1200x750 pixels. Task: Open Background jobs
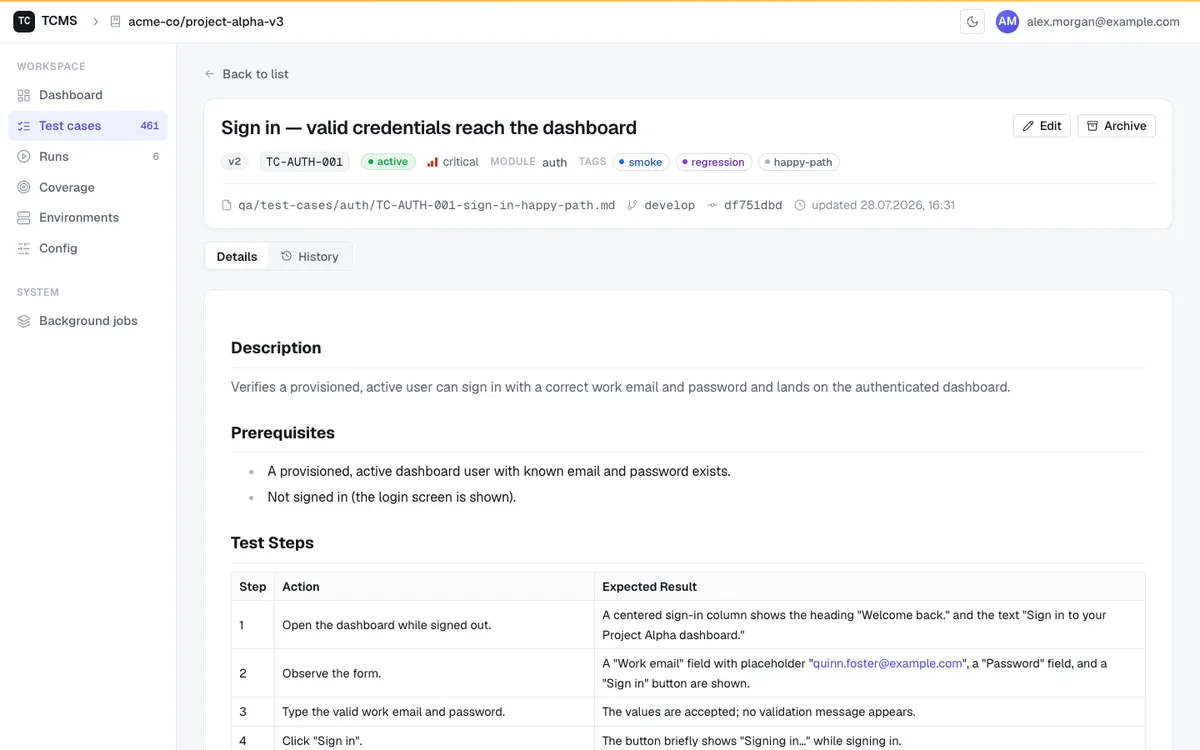88,321
